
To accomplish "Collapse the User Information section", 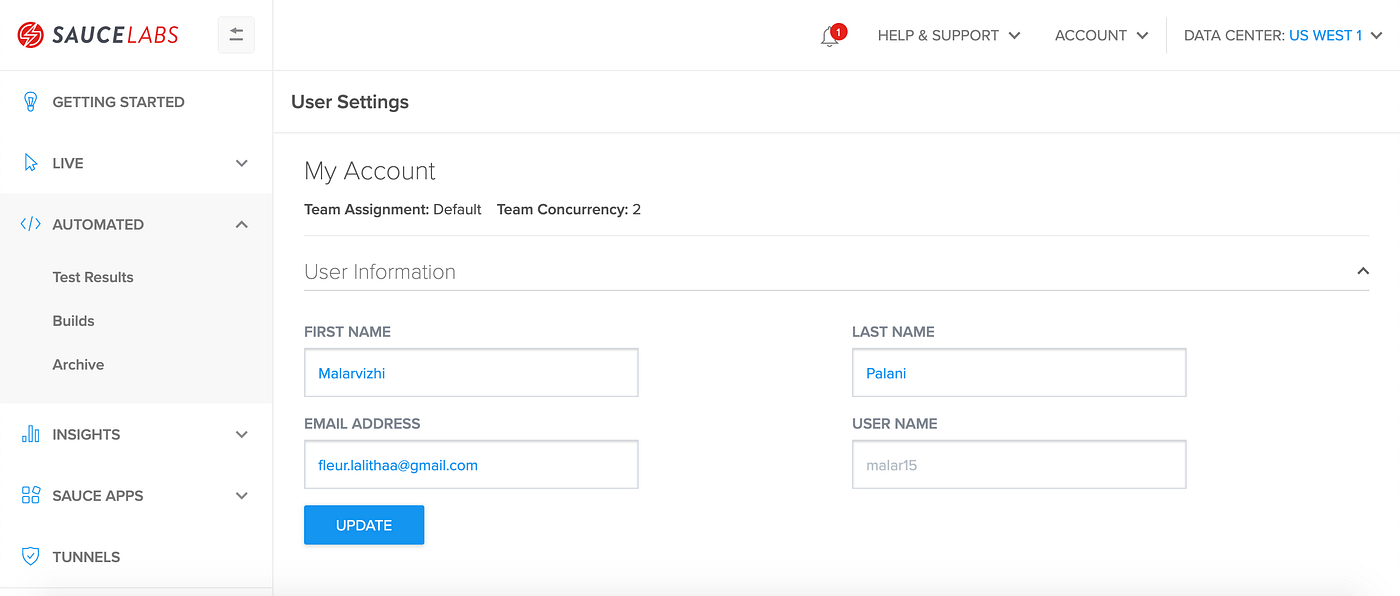I will pos(1363,270).
